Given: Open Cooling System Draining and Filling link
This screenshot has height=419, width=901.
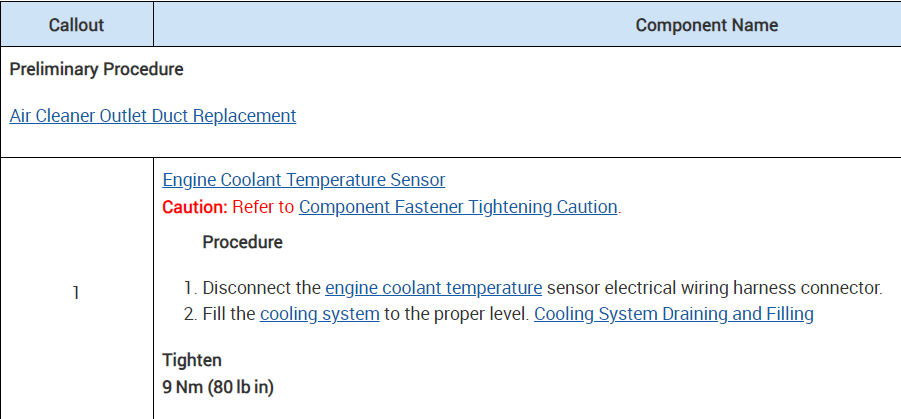Looking at the screenshot, I should pos(673,314).
